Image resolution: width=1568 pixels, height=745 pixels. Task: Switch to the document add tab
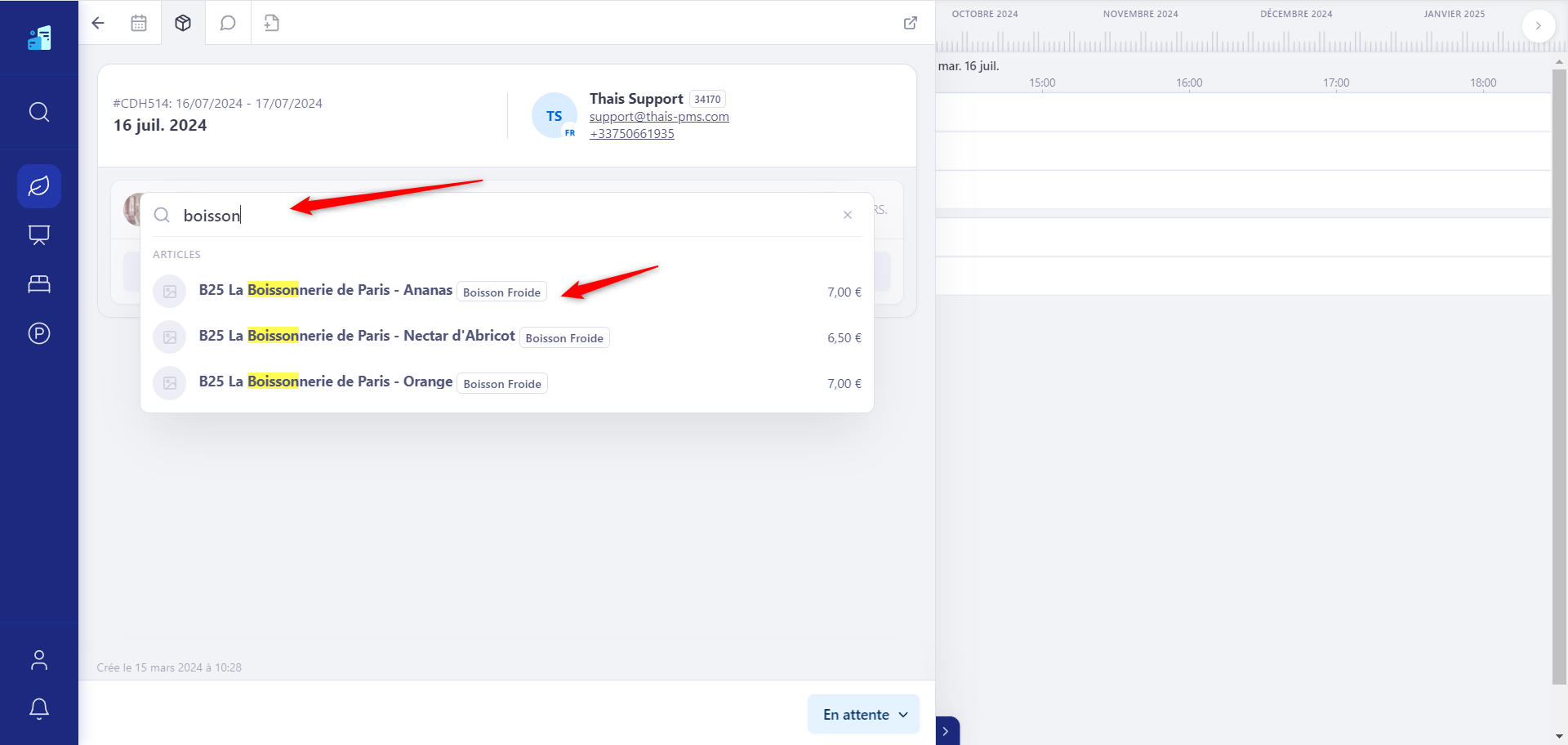[272, 23]
